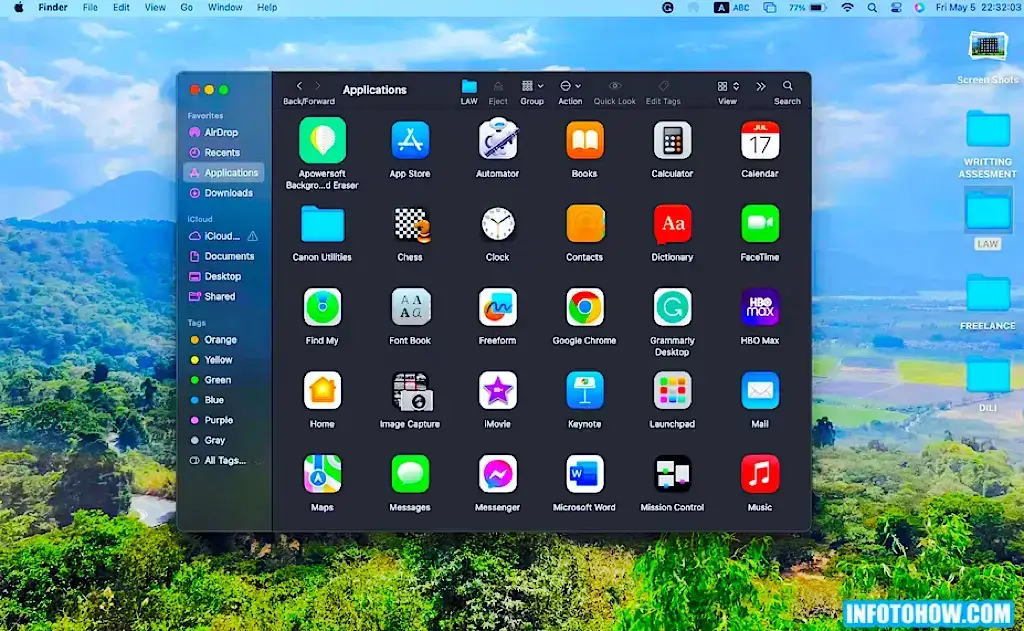The width and height of the screenshot is (1024, 631).
Task: Select the Mission Control app icon
Action: coord(672,474)
